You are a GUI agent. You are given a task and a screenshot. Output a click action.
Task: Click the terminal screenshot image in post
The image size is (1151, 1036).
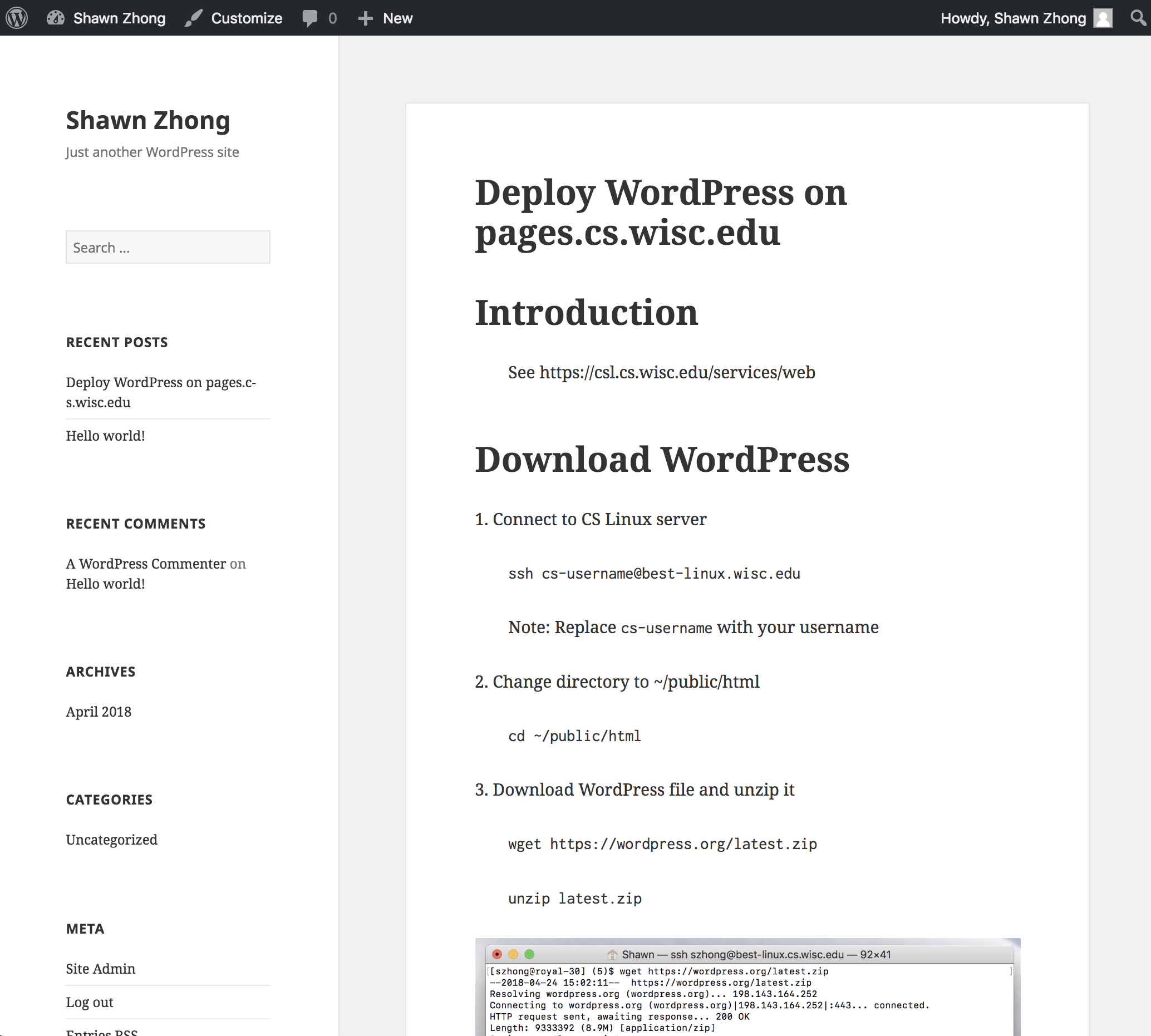pos(747,993)
